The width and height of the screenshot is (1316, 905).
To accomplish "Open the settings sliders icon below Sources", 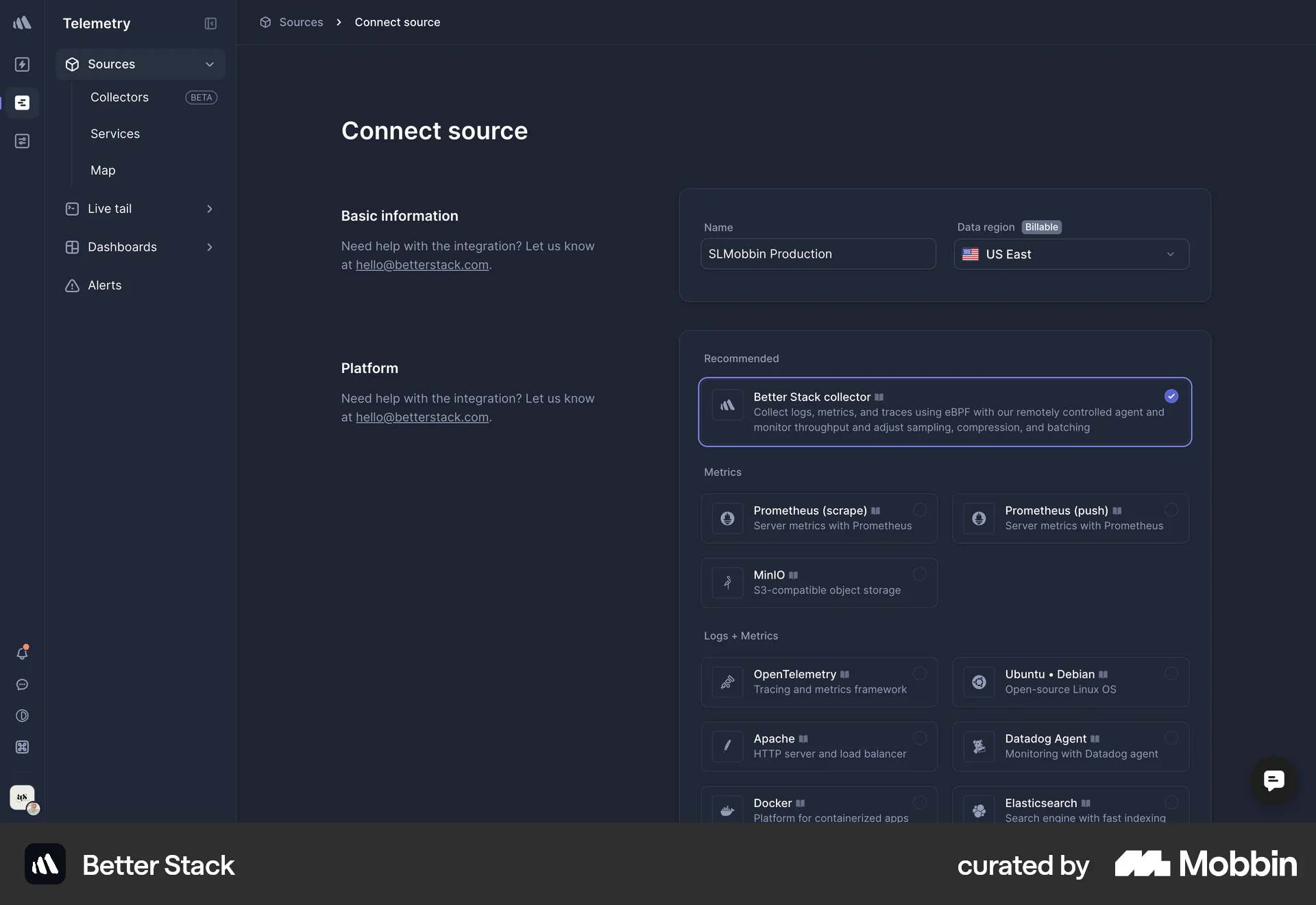I will click(23, 141).
